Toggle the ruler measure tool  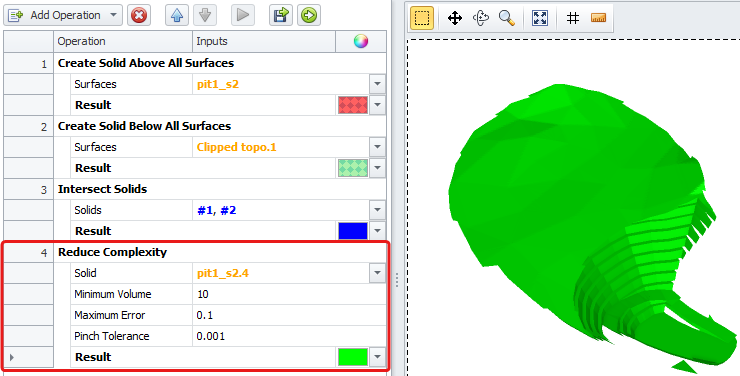[x=598, y=18]
